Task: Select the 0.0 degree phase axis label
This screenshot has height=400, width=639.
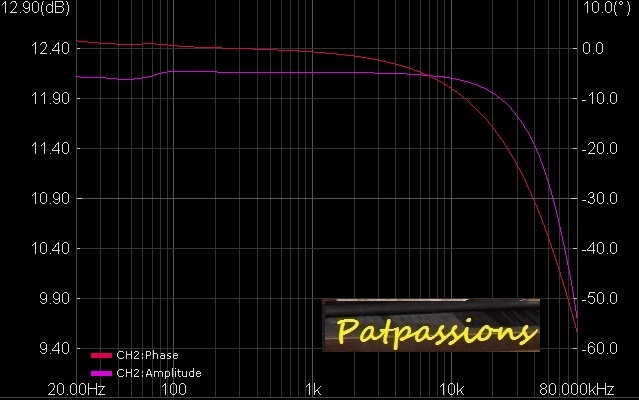Action: tap(593, 49)
